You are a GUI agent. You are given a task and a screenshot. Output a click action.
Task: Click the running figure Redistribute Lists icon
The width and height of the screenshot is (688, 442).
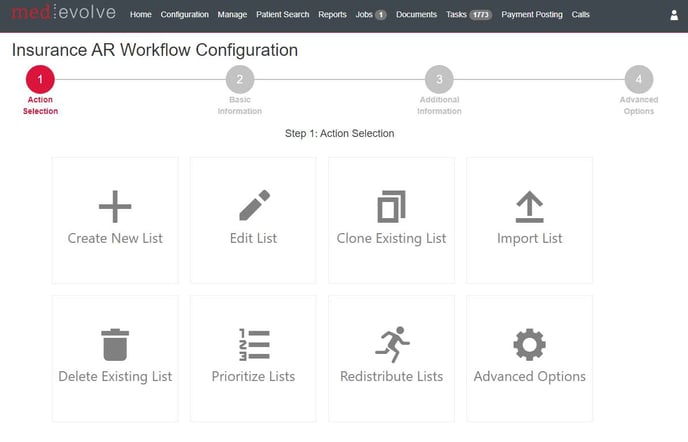tap(391, 344)
